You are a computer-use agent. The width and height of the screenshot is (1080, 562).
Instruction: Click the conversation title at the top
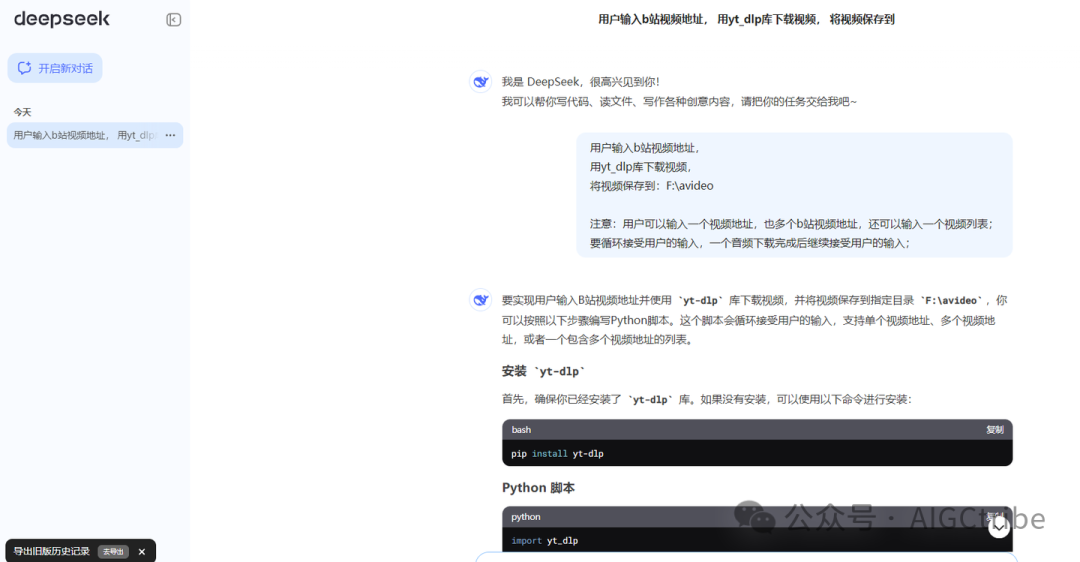[746, 19]
